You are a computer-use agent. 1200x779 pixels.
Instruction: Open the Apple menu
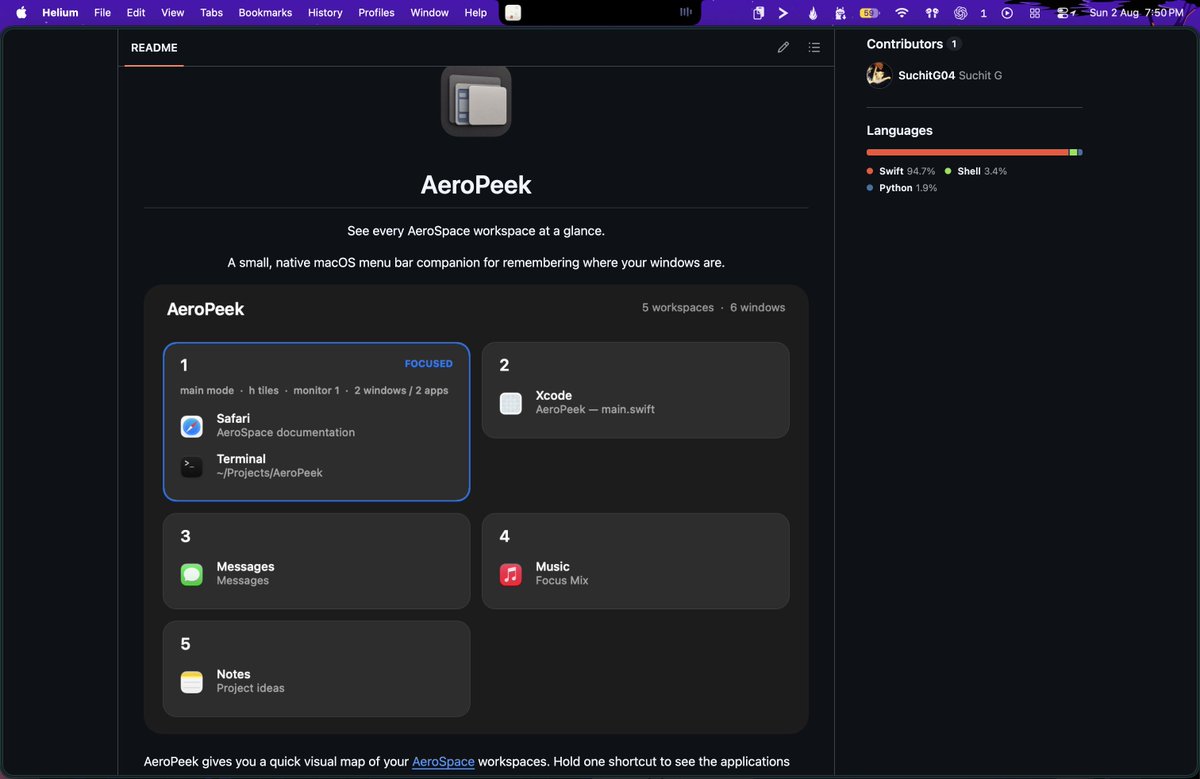(21, 13)
